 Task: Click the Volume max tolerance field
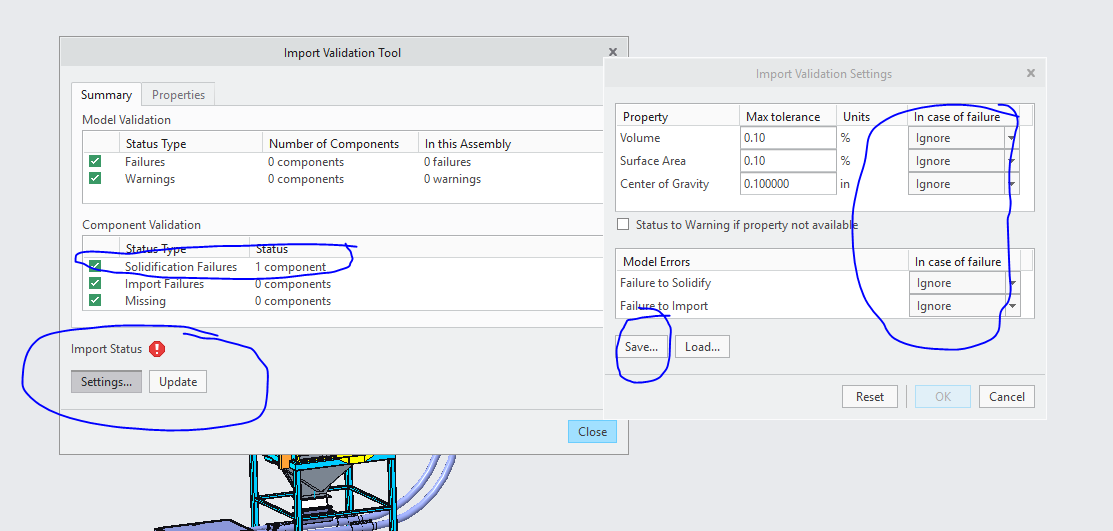click(788, 138)
